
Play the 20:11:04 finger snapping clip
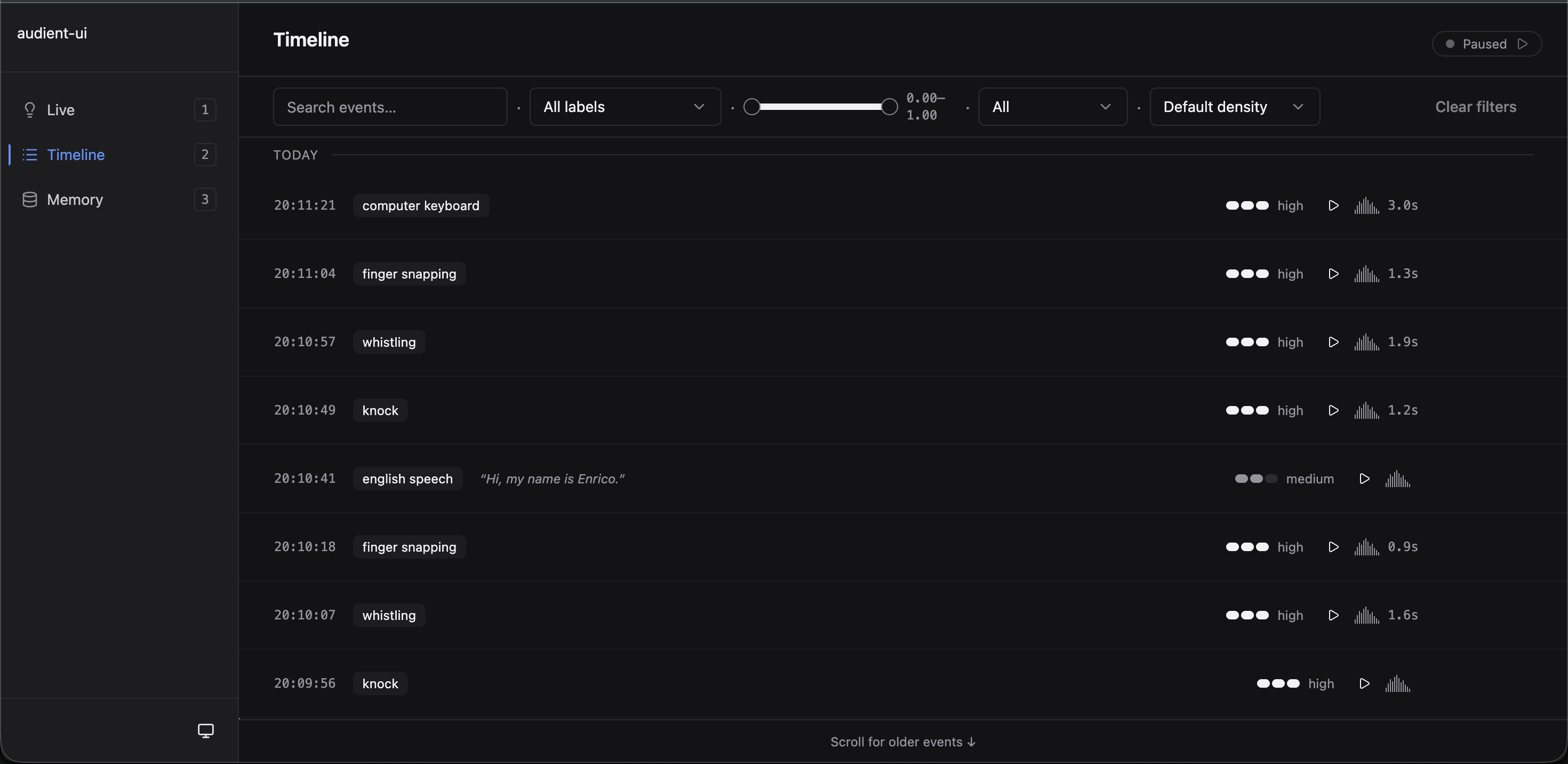1333,274
